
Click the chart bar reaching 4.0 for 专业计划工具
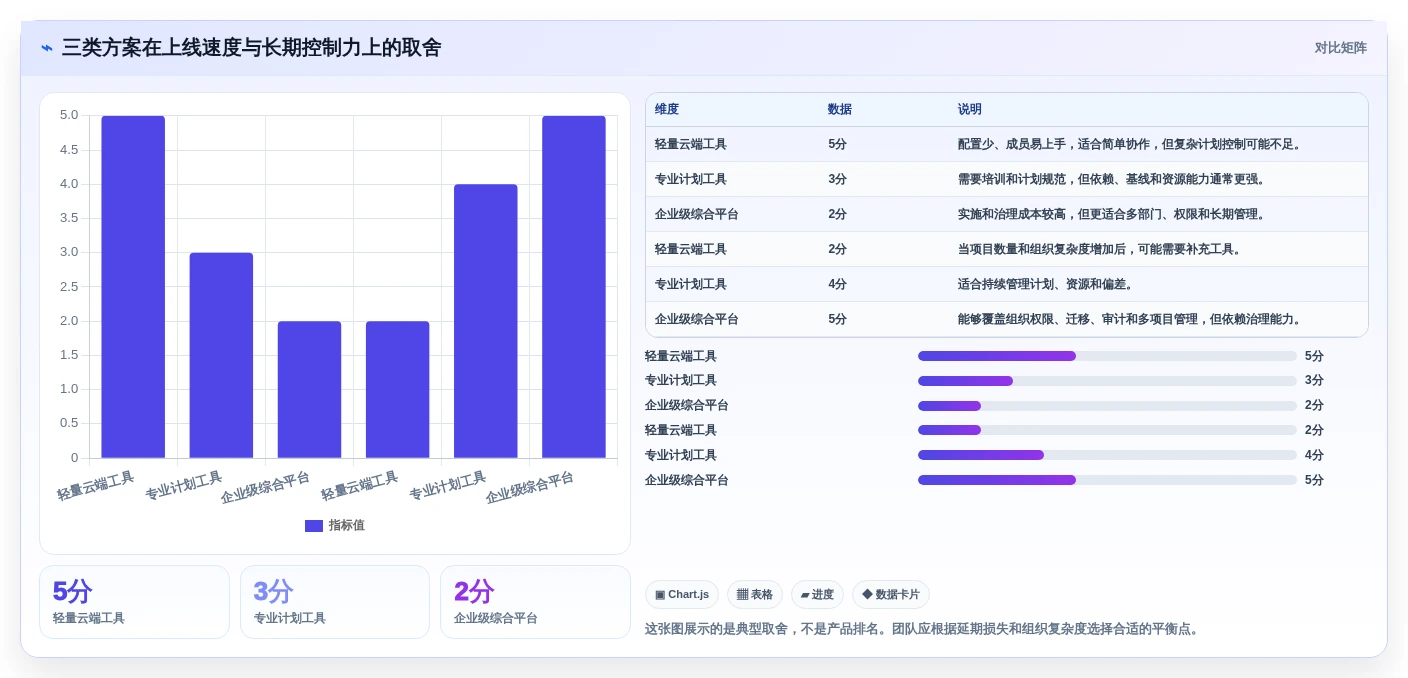[x=486, y=321]
